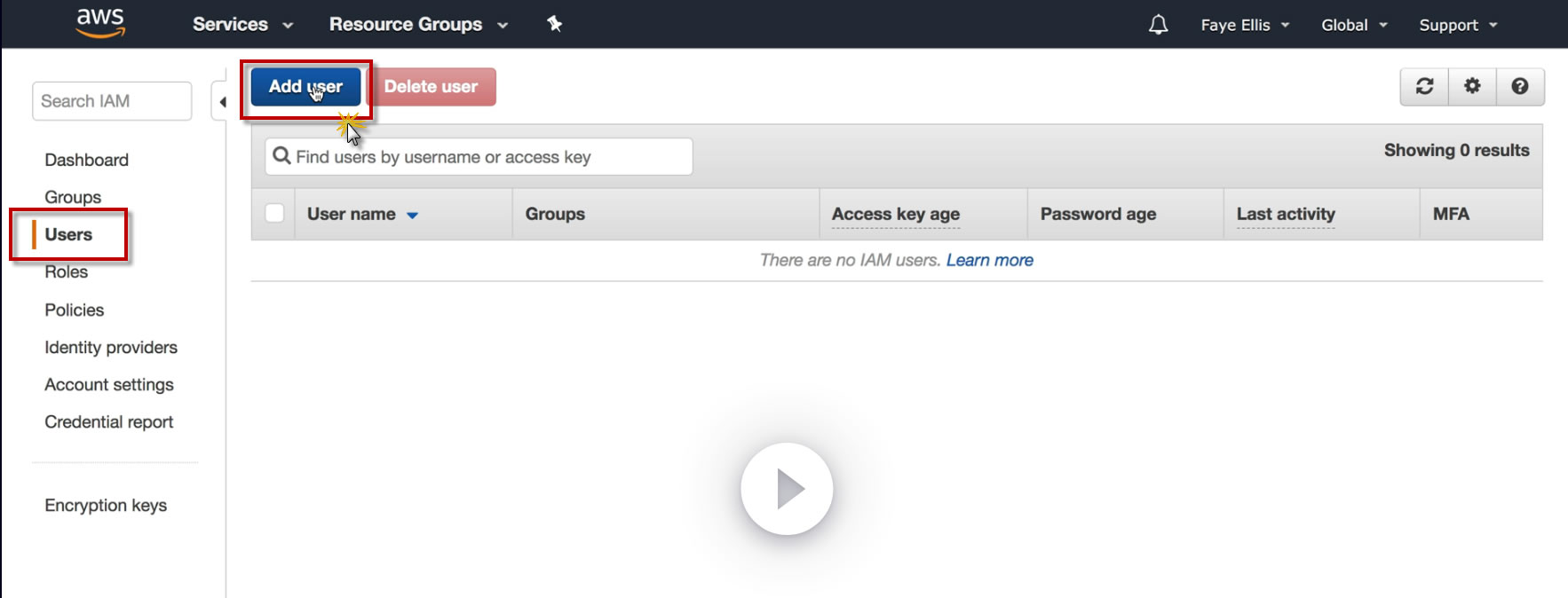This screenshot has width=1568, height=598.
Task: Click the video play button
Action: (x=787, y=489)
